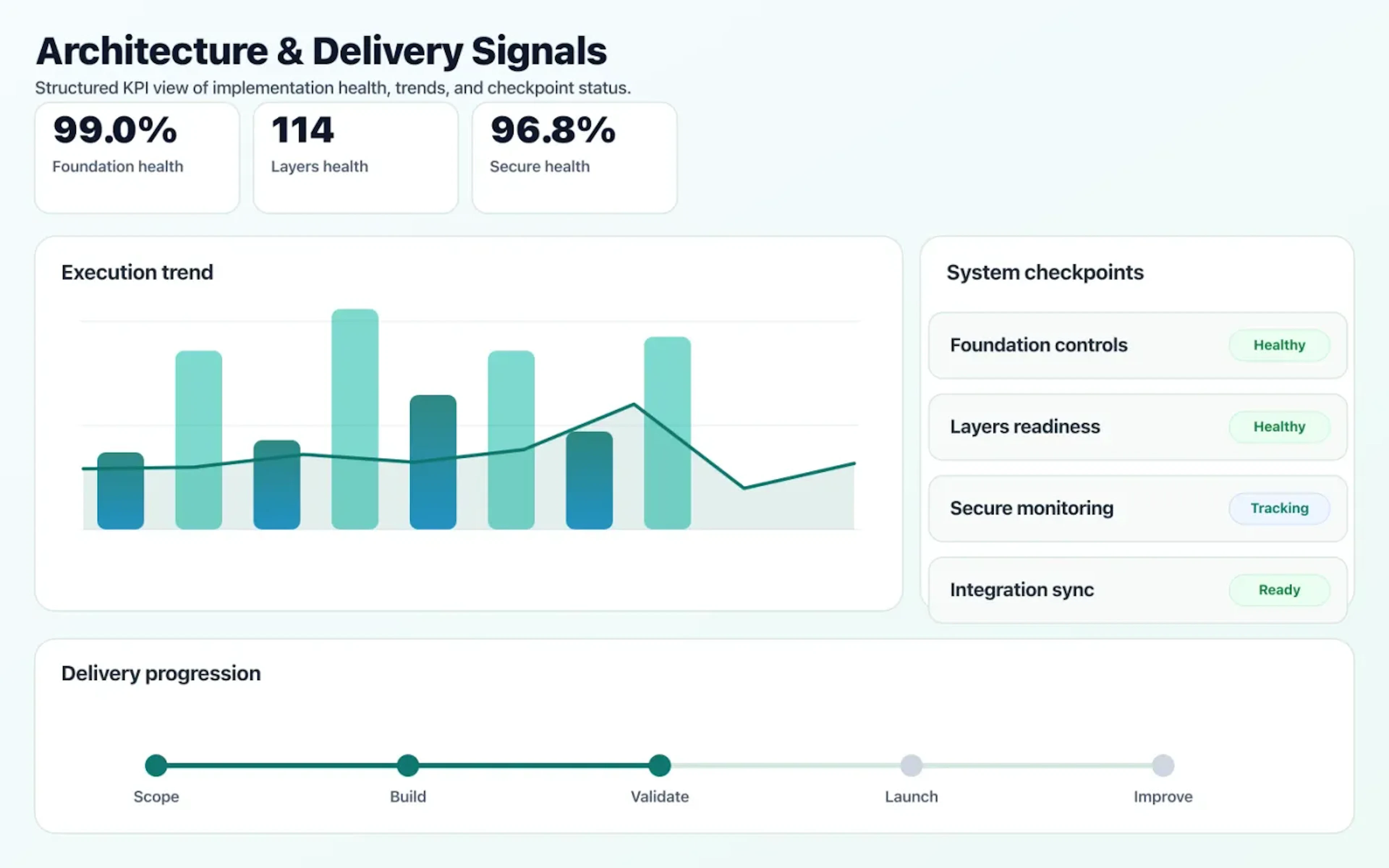The image size is (1389, 868).
Task: Click the Healthy badge for Layers readiness
Action: click(1279, 426)
